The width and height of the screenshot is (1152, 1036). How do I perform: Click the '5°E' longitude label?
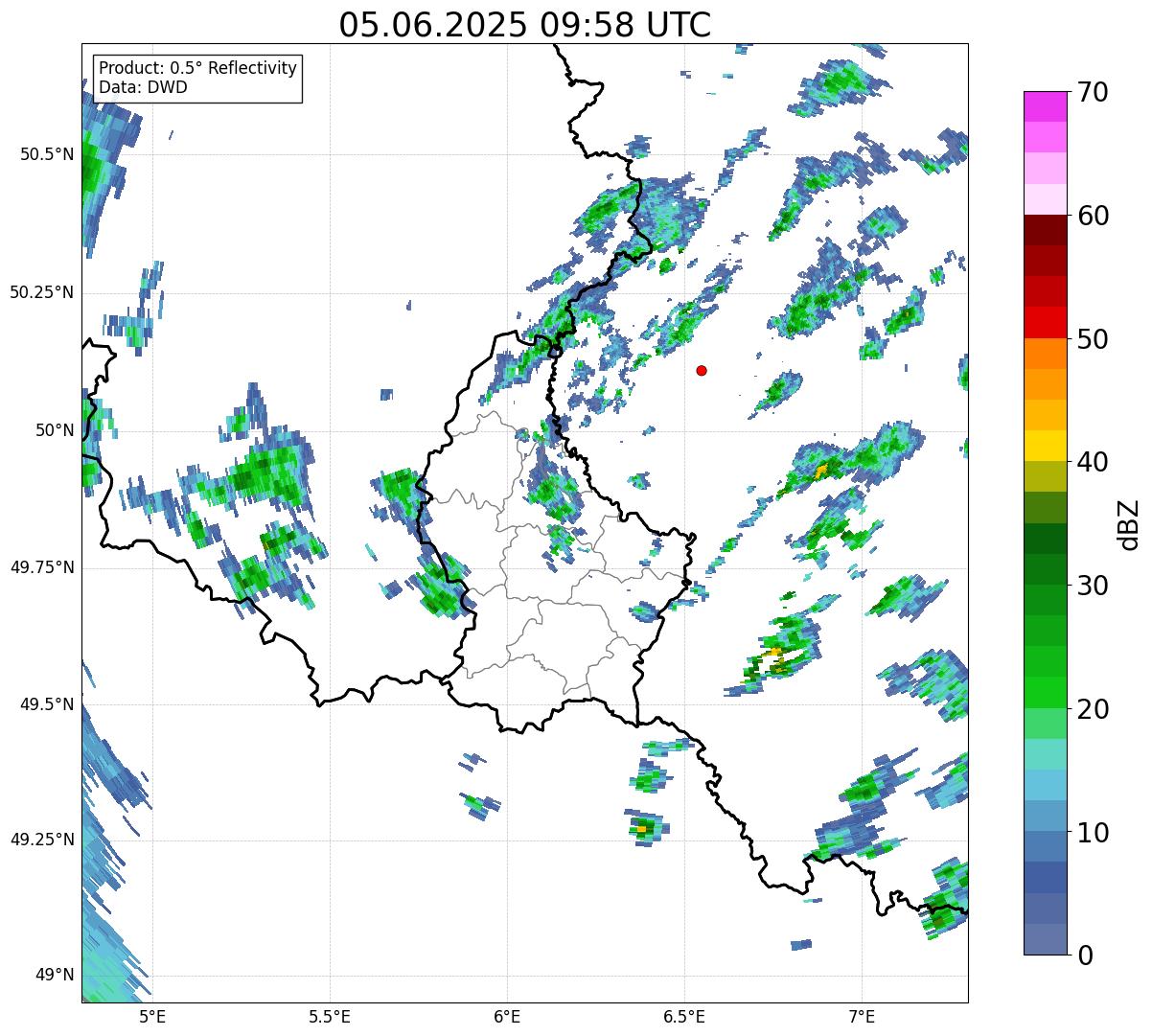click(152, 1016)
